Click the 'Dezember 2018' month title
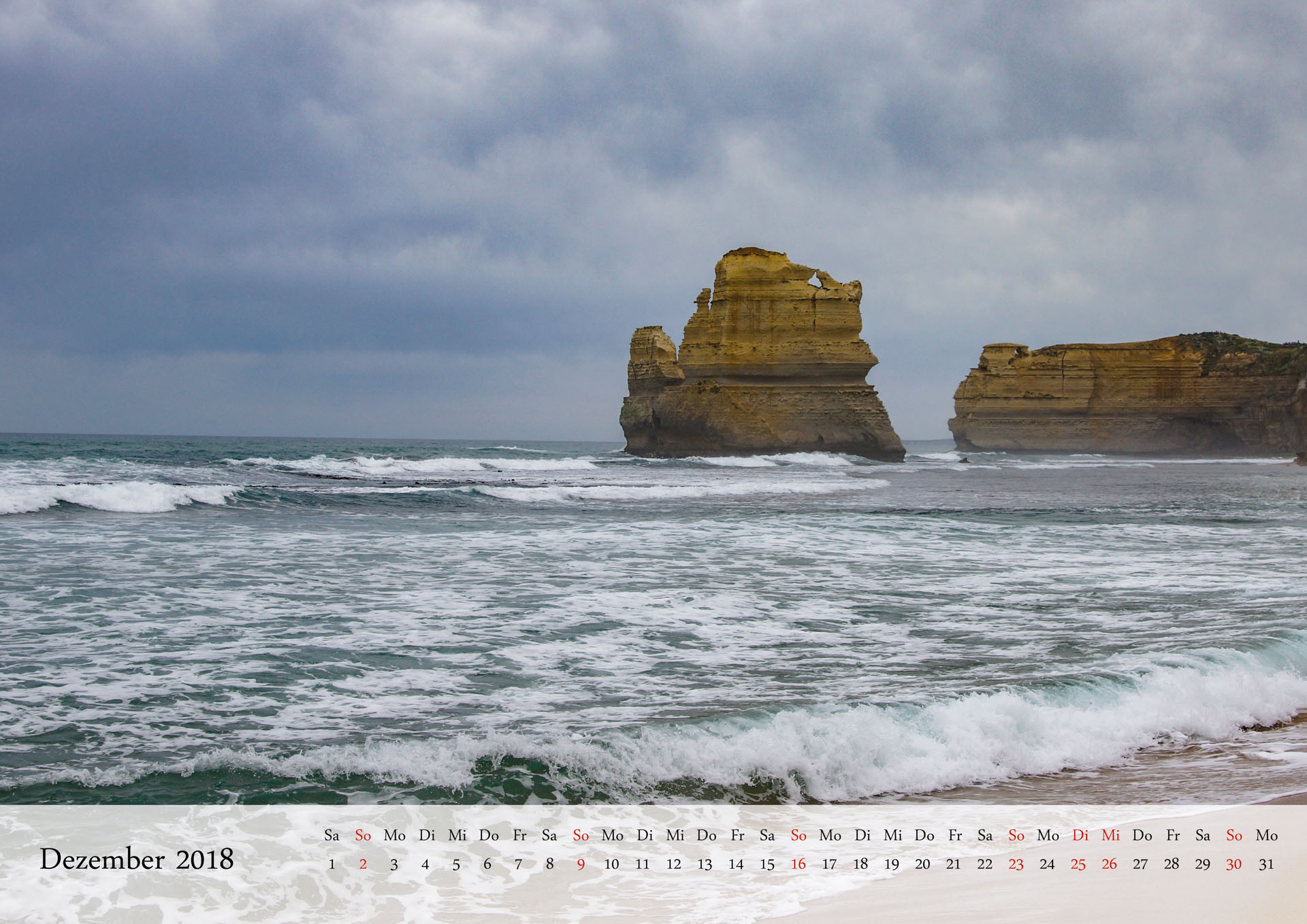Image resolution: width=1307 pixels, height=924 pixels. pos(137,859)
